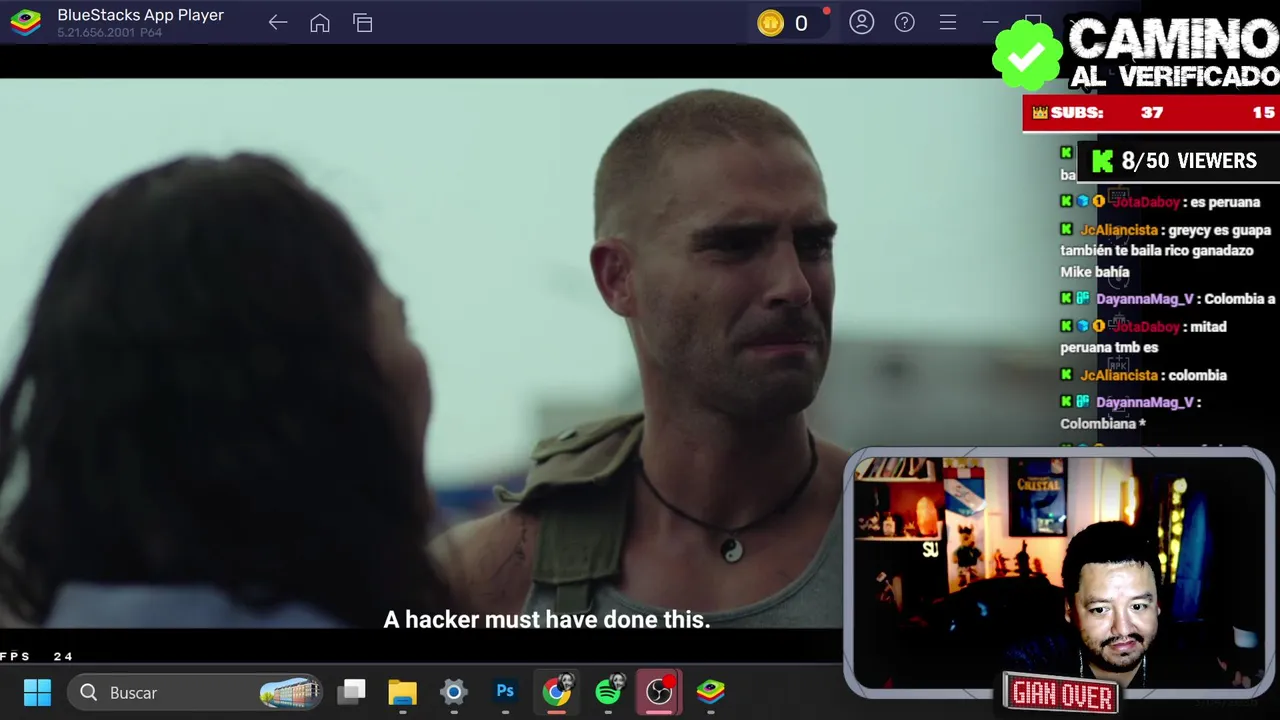Open File Explorer from the taskbar

(402, 692)
